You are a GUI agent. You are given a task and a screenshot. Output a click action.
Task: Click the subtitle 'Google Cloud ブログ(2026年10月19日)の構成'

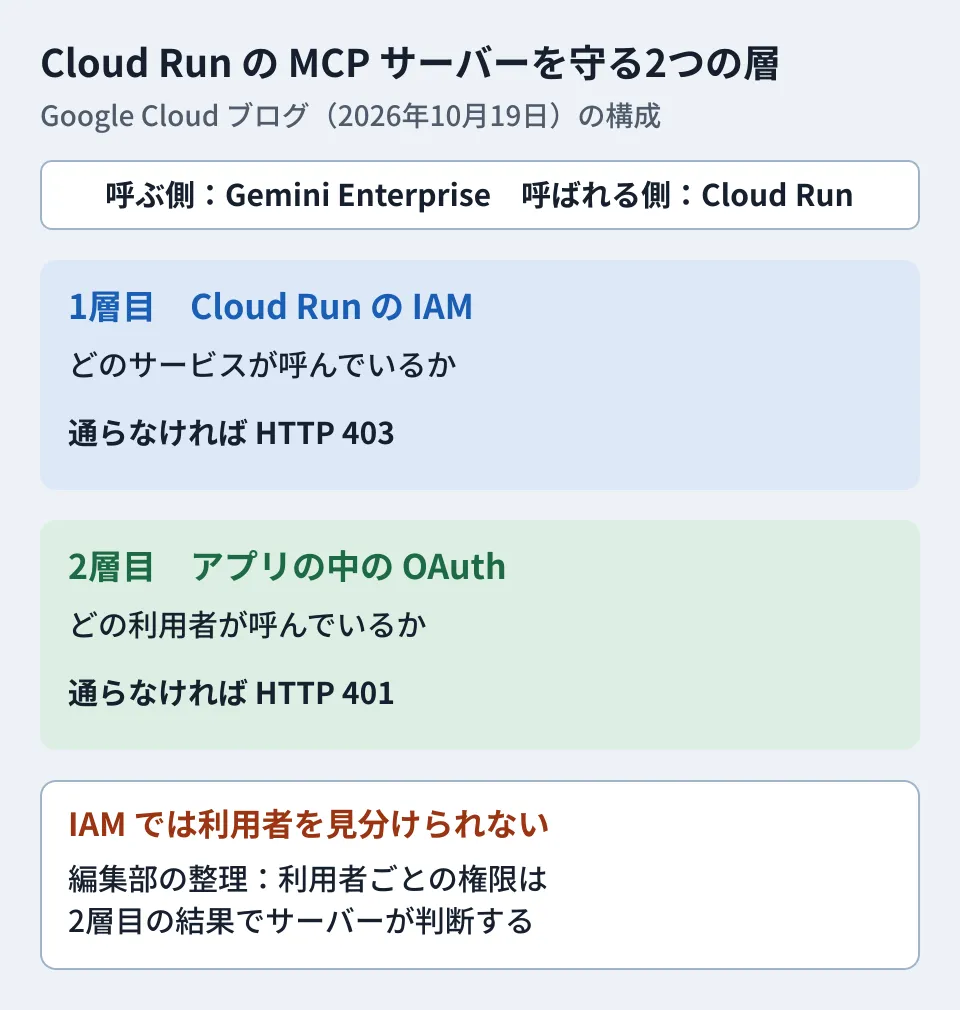click(x=350, y=117)
